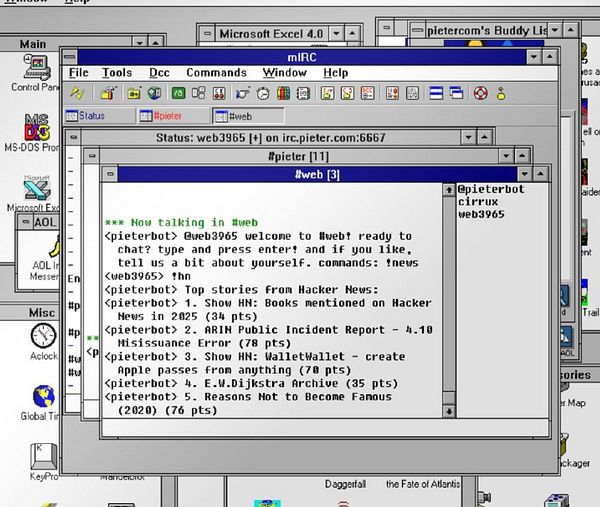Image resolution: width=600 pixels, height=507 pixels.
Task: Click the Microsoft Excel 4.0 title bar
Action: [272, 34]
